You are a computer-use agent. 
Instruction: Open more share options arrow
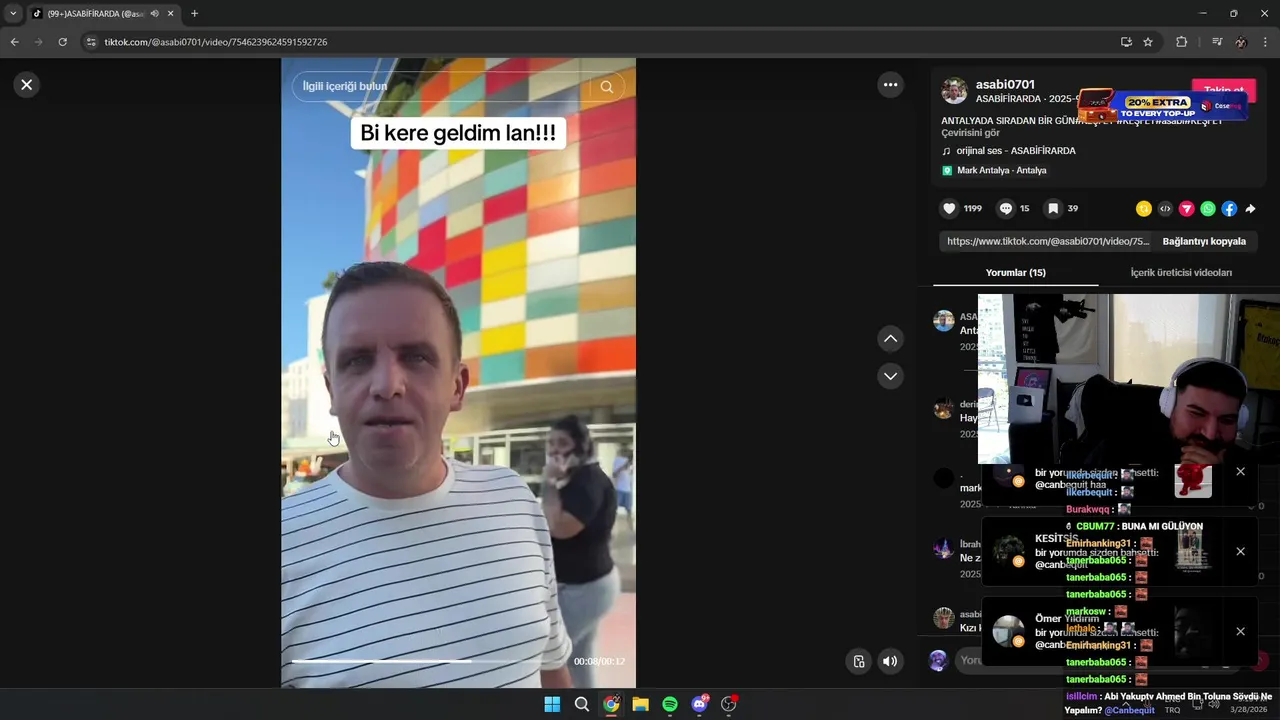(x=1250, y=209)
